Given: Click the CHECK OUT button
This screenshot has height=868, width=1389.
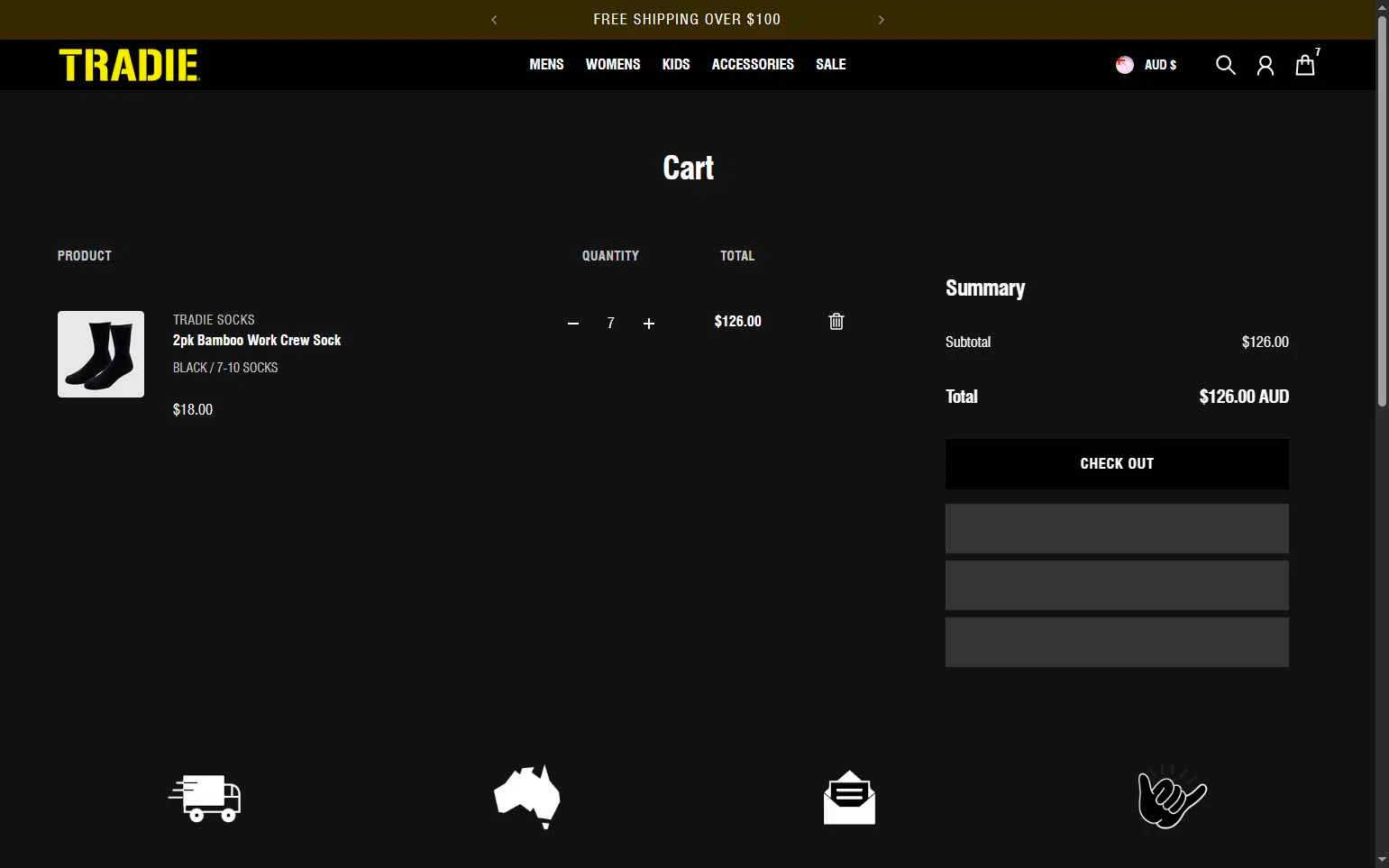Looking at the screenshot, I should click(x=1117, y=464).
